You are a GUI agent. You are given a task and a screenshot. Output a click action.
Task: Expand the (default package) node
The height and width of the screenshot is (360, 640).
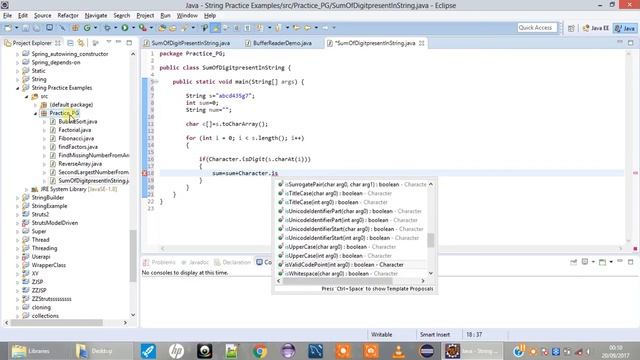click(x=36, y=105)
